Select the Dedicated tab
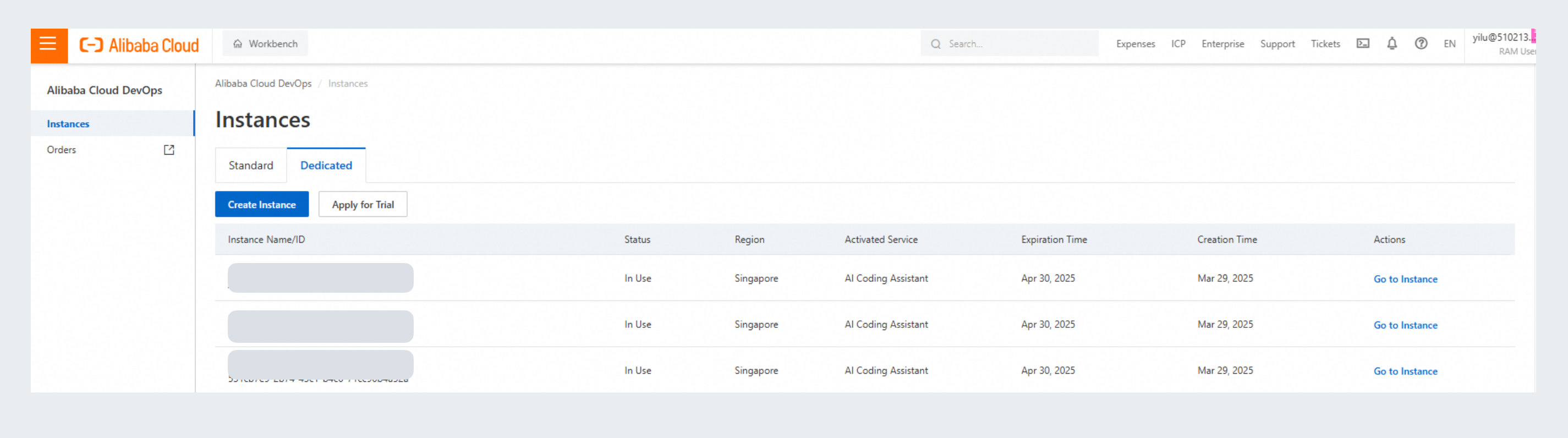Image resolution: width=1568 pixels, height=438 pixels. tap(326, 166)
